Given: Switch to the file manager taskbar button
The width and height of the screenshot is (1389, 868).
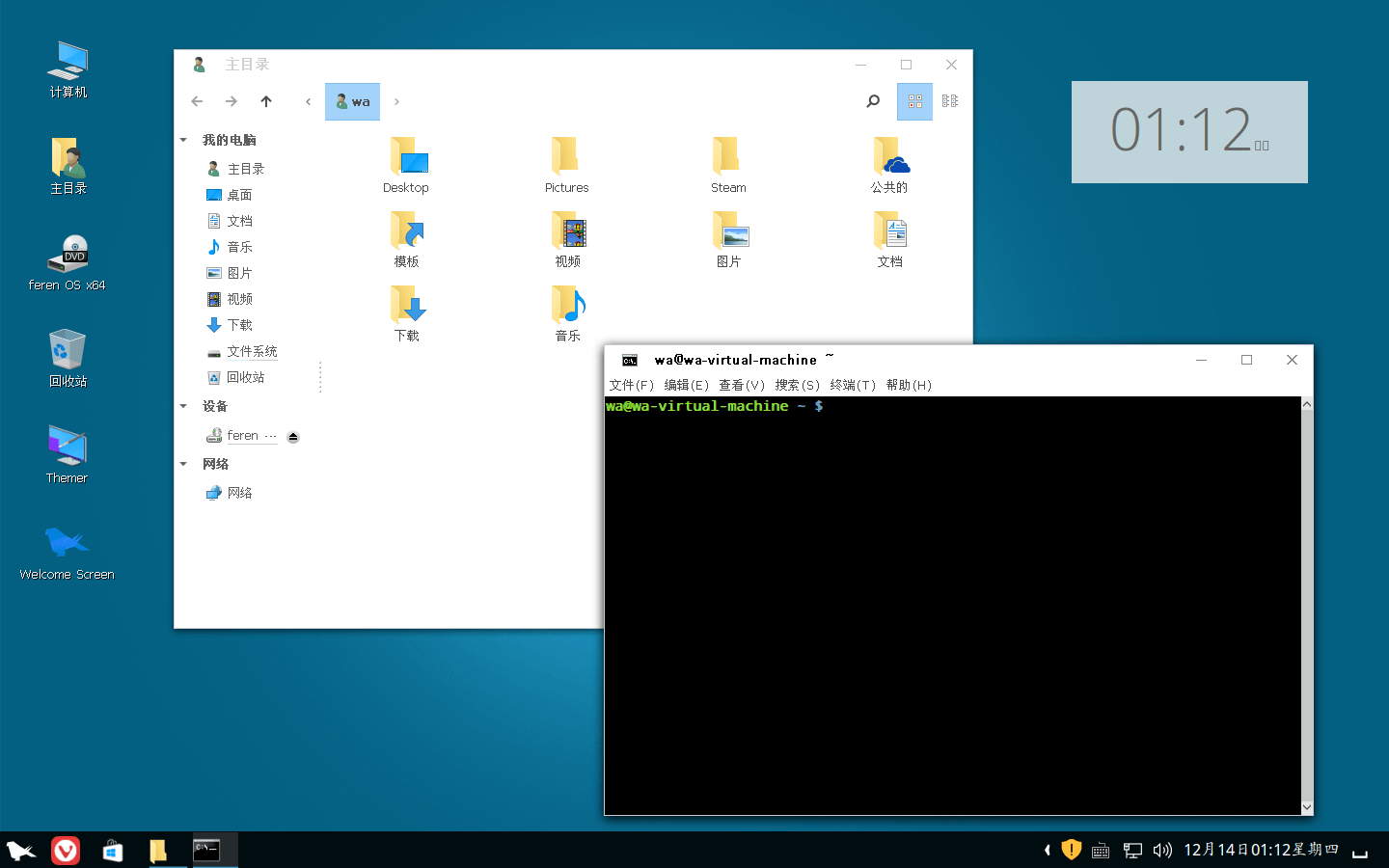Looking at the screenshot, I should (x=158, y=851).
